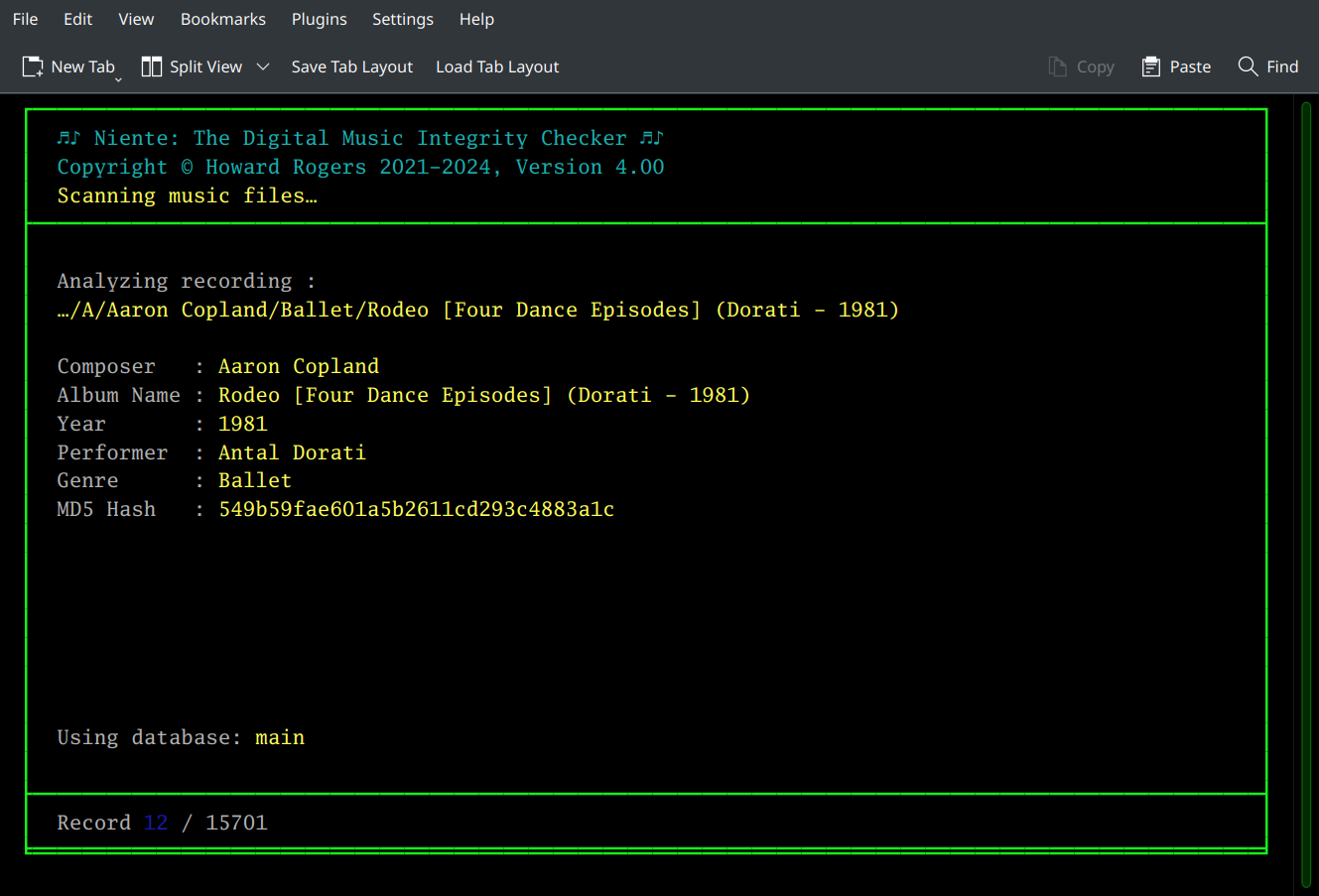Open the Help menu
This screenshot has height=896, width=1319.
475,19
